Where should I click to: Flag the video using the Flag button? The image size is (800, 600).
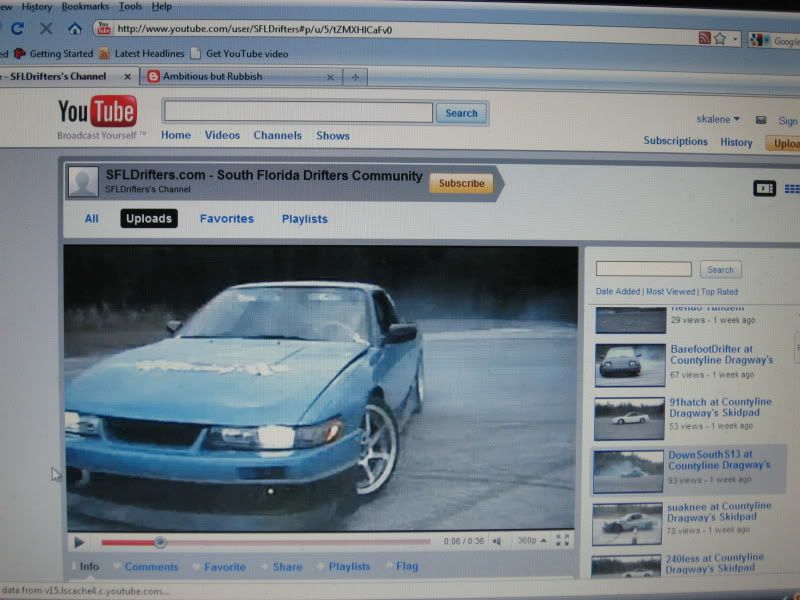[x=407, y=566]
